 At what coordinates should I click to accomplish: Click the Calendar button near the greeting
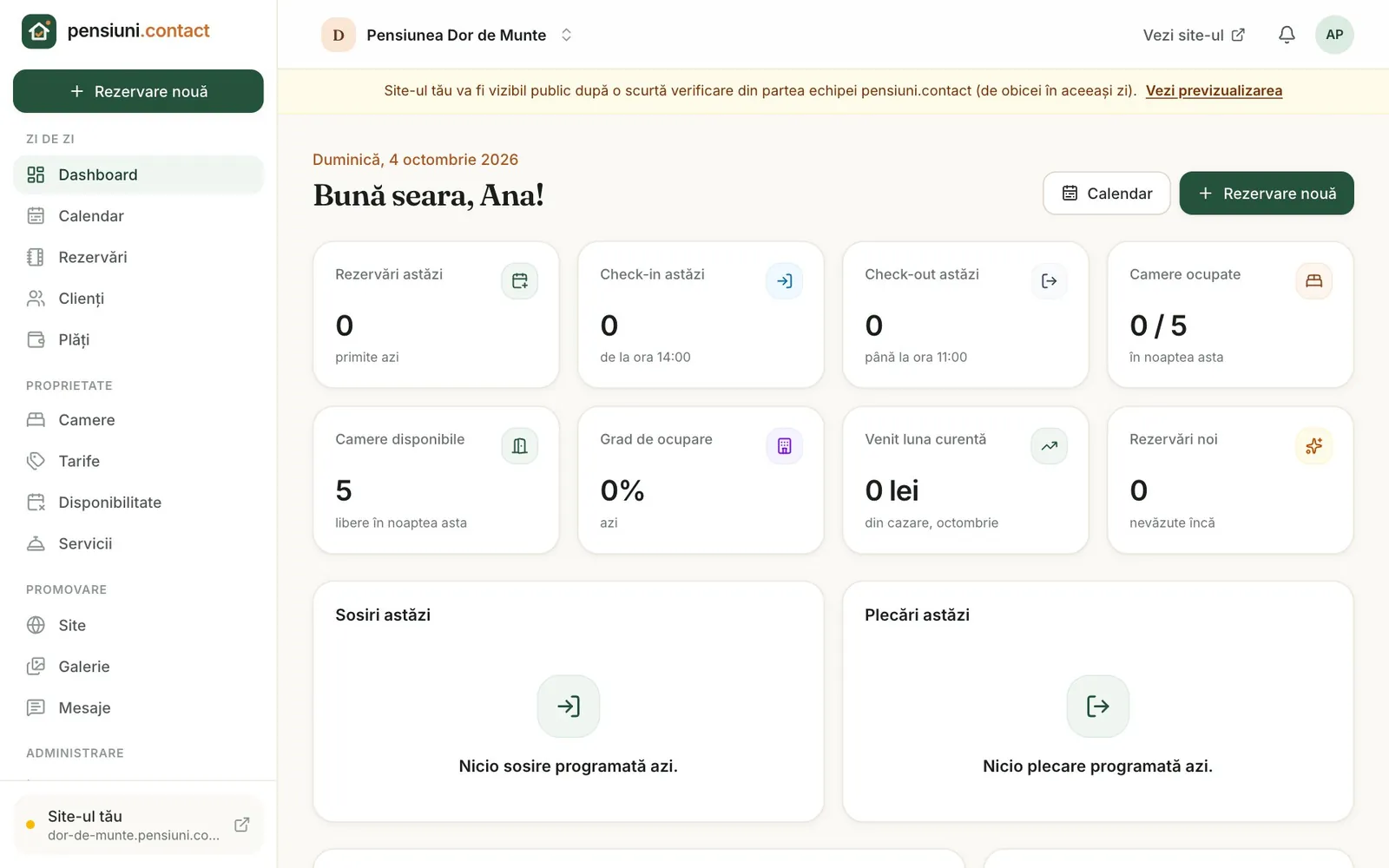[1107, 193]
